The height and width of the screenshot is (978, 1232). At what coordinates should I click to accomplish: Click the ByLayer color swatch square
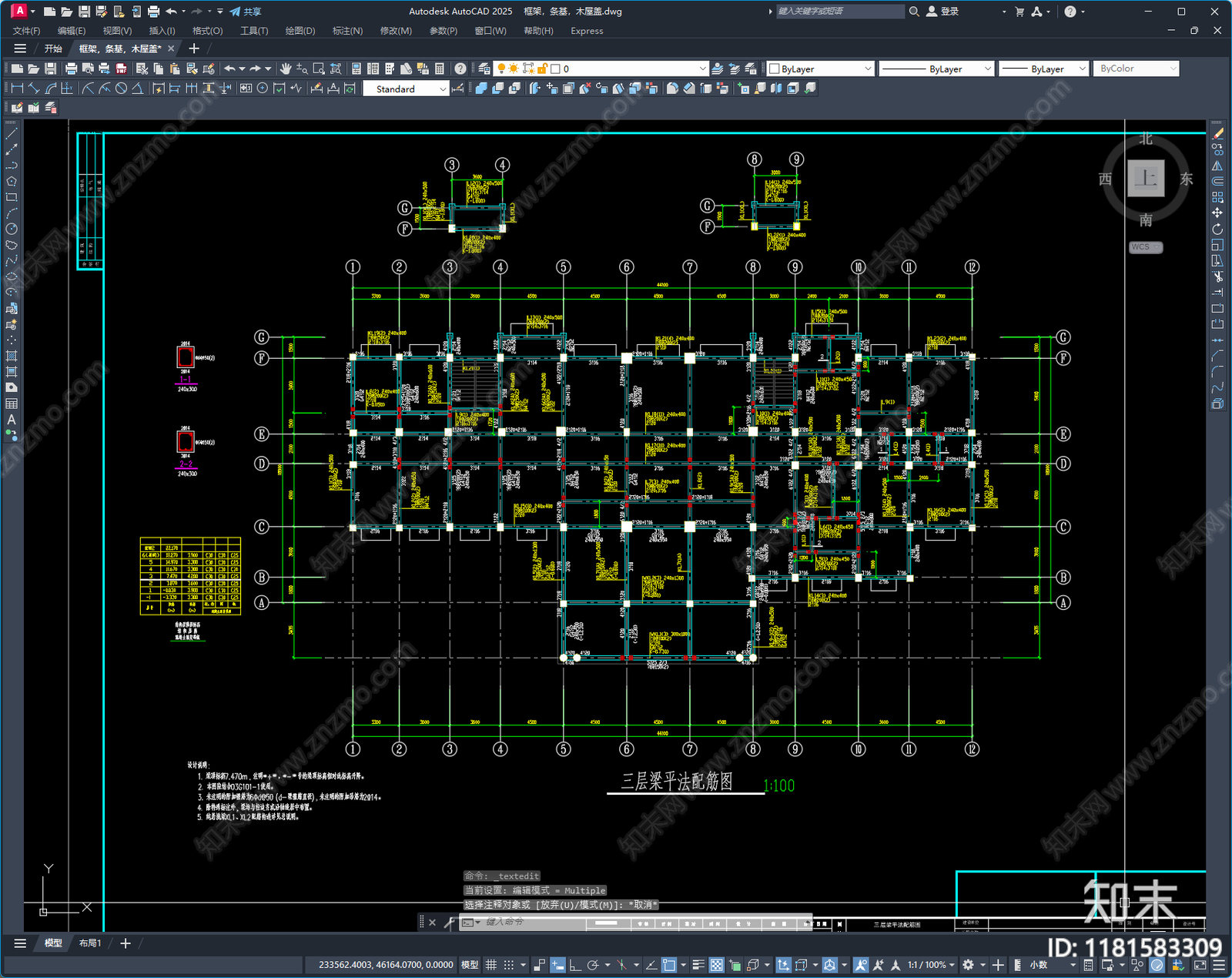pyautogui.click(x=775, y=69)
